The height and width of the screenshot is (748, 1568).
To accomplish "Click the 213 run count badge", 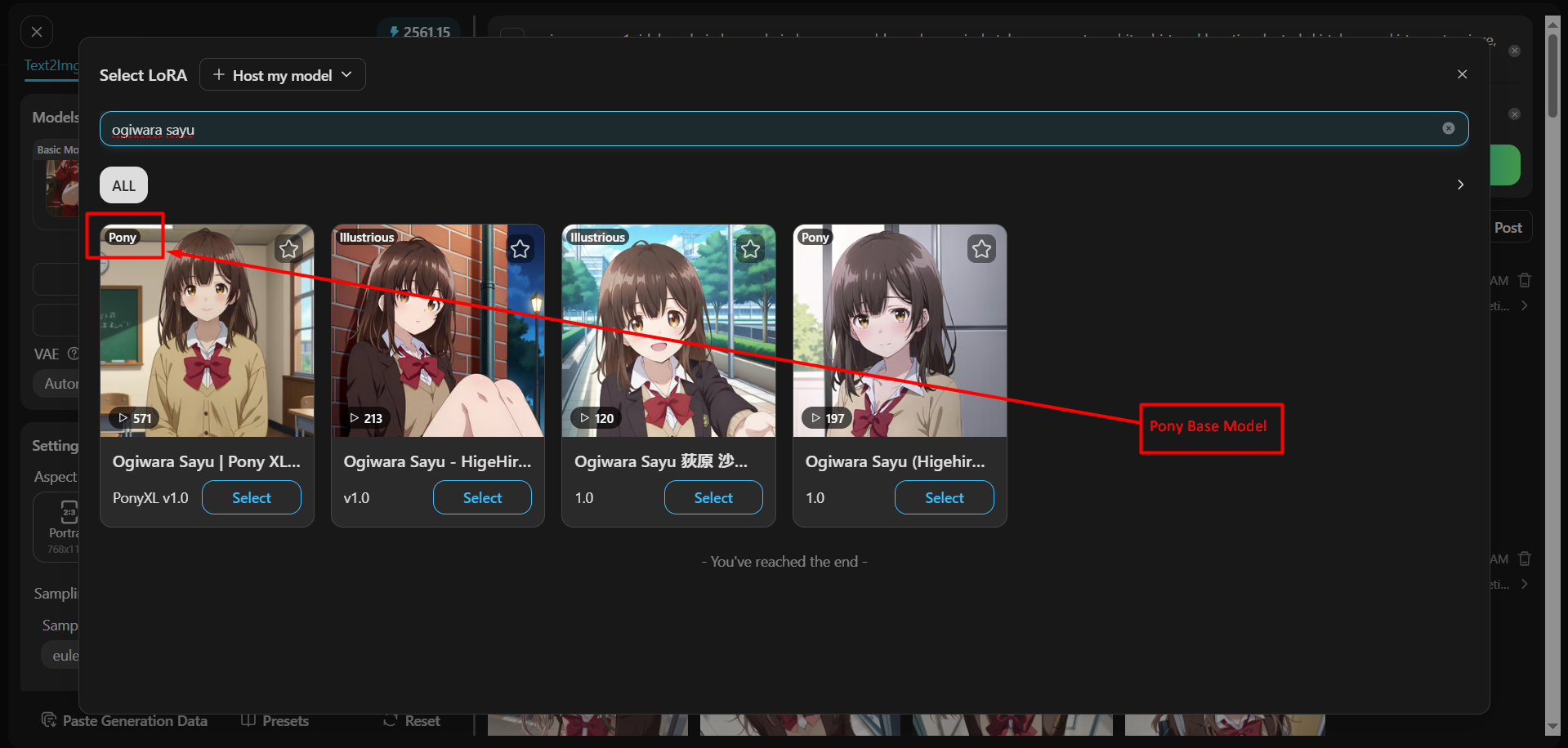I will [x=365, y=418].
